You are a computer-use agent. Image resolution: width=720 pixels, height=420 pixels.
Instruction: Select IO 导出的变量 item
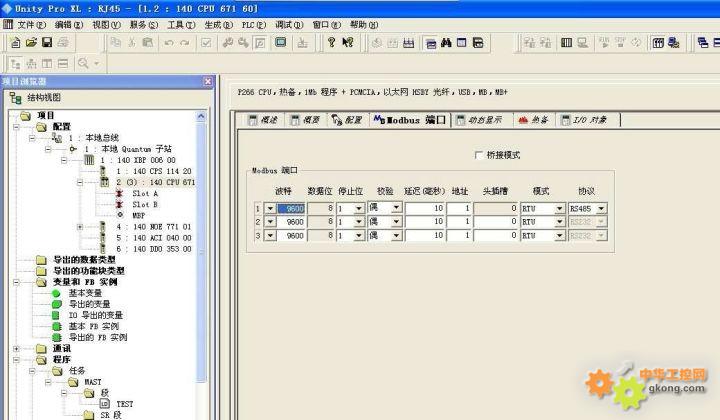[x=96, y=315]
